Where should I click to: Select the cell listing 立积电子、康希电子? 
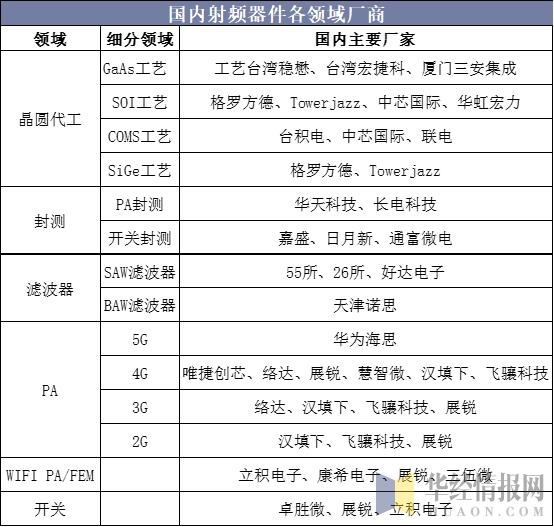(366, 475)
